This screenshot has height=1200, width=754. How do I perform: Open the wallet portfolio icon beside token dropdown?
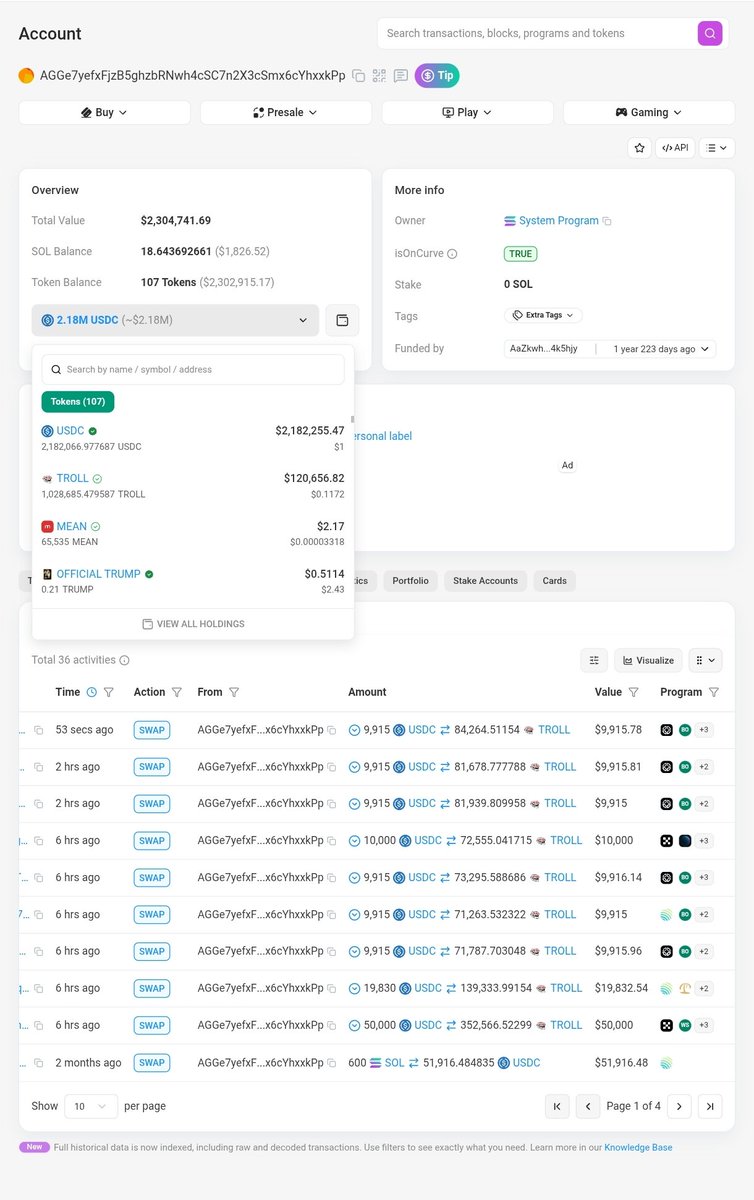tap(342, 320)
